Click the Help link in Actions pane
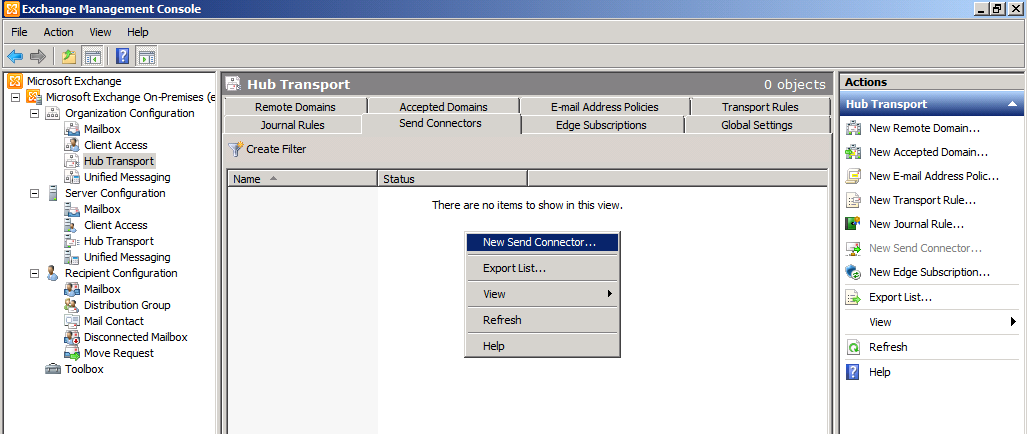 pyautogui.click(x=880, y=372)
